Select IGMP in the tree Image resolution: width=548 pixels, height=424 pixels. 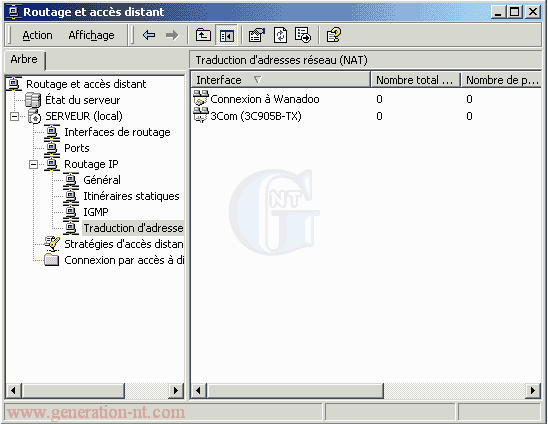point(96,212)
